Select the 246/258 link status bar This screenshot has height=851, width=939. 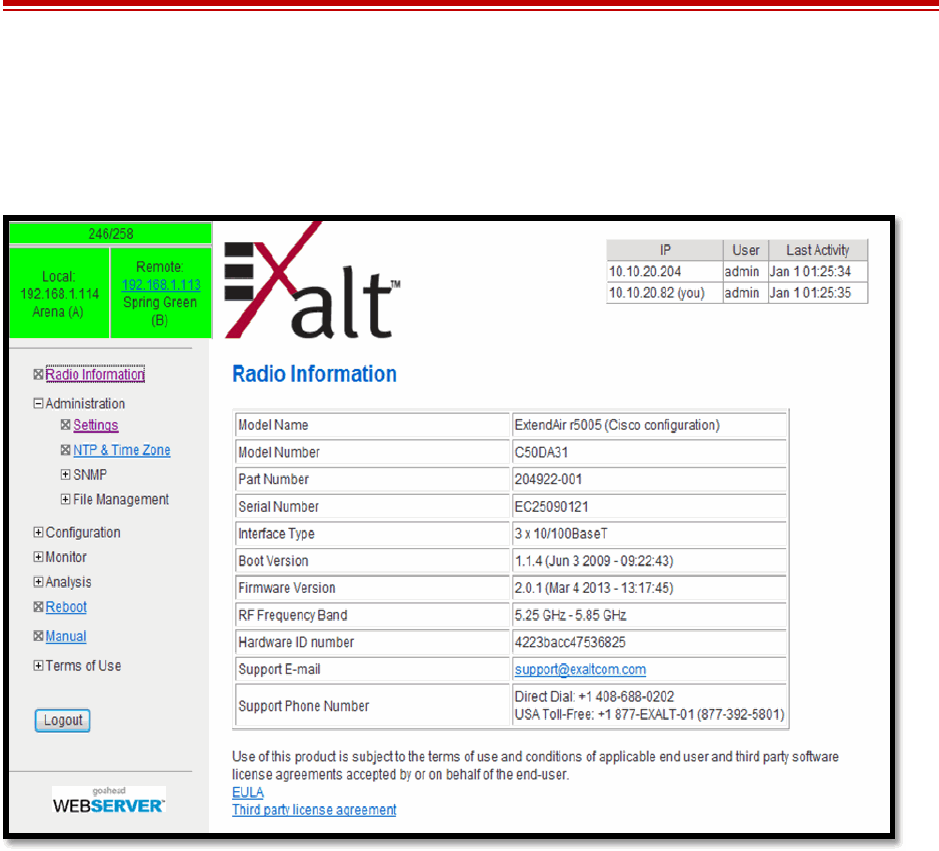[111, 234]
